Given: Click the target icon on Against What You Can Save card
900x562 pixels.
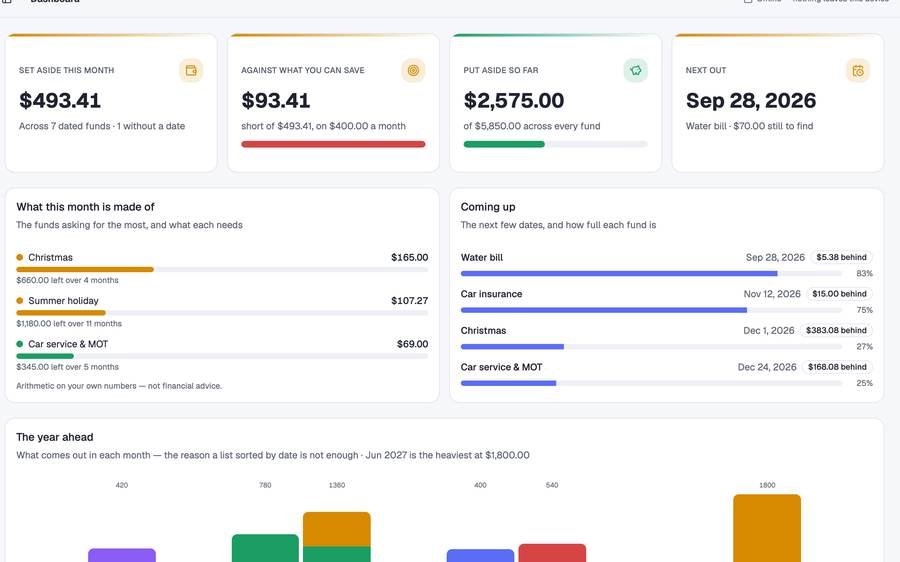Looking at the screenshot, I should [x=413, y=71].
